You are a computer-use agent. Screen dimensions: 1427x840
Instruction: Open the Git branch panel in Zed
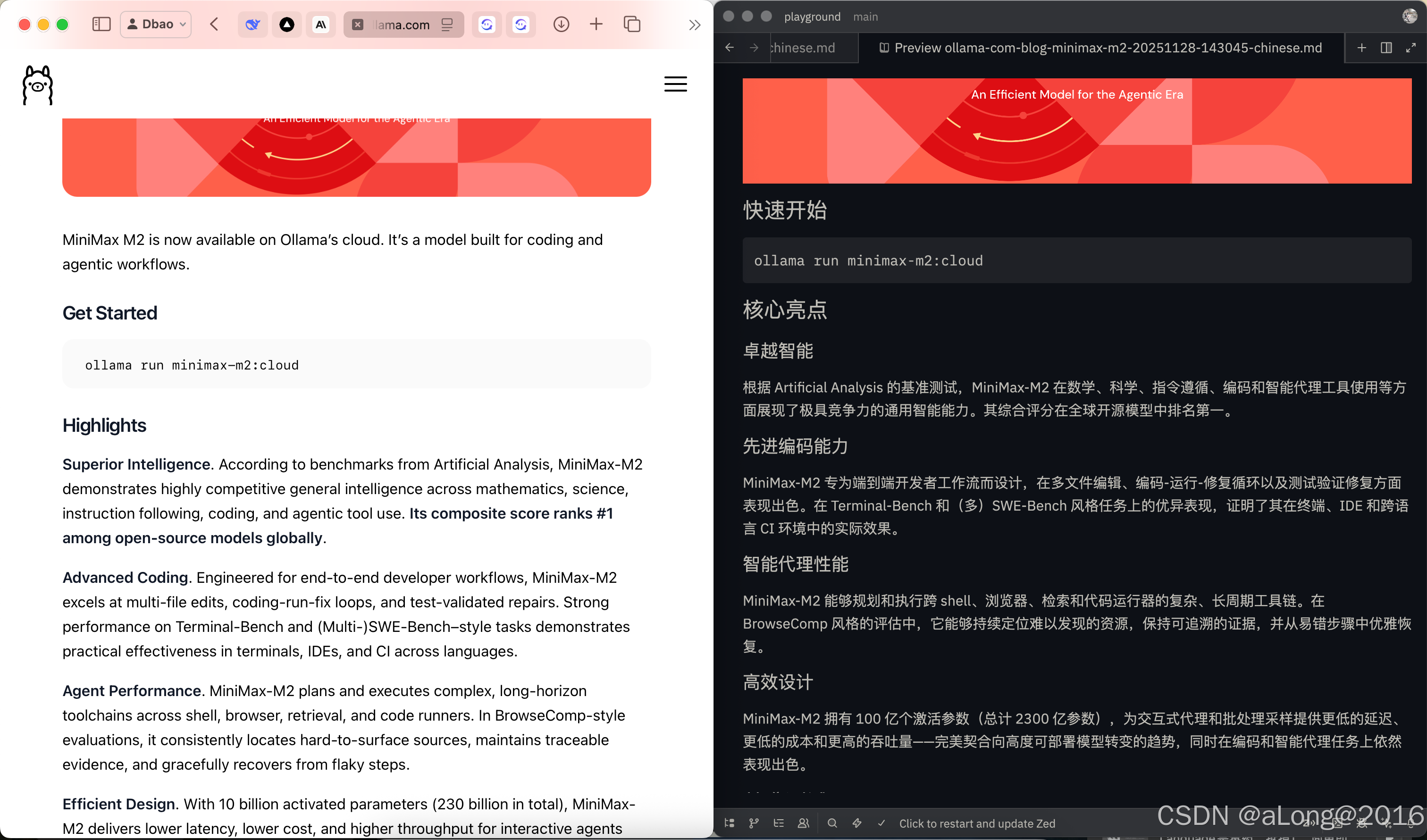tap(754, 823)
